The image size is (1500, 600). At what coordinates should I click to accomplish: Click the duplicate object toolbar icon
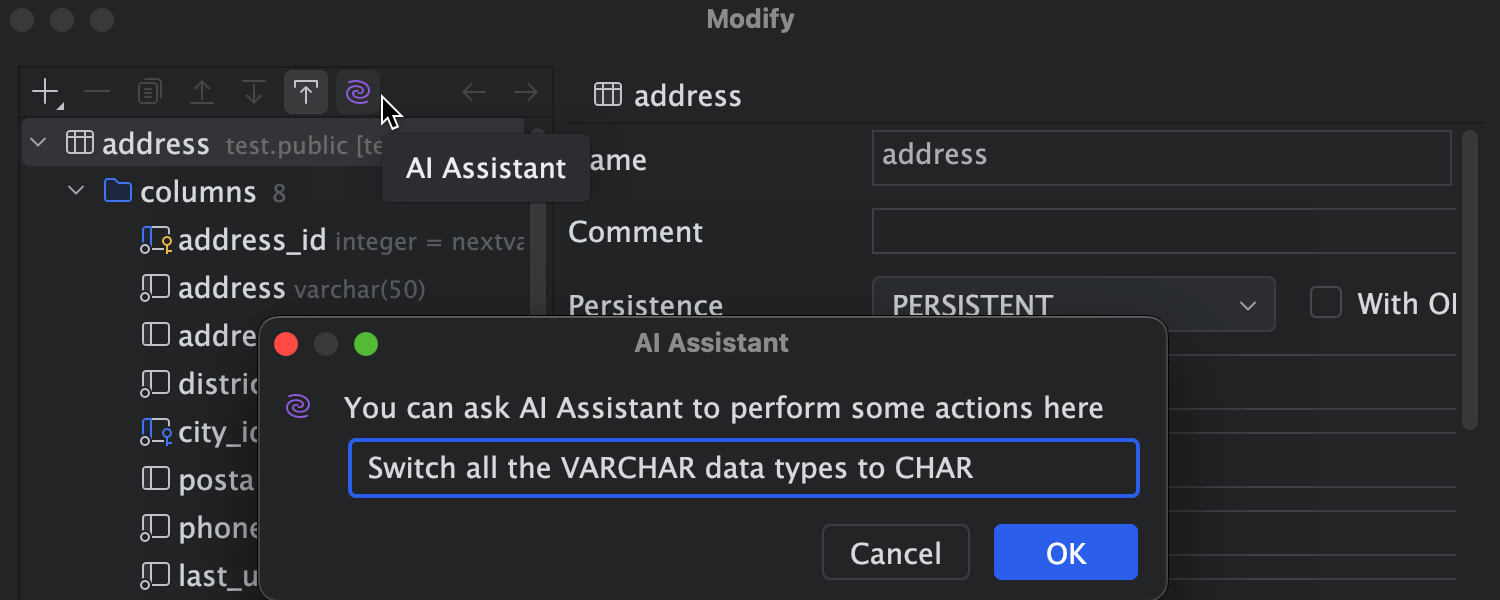pos(149,93)
